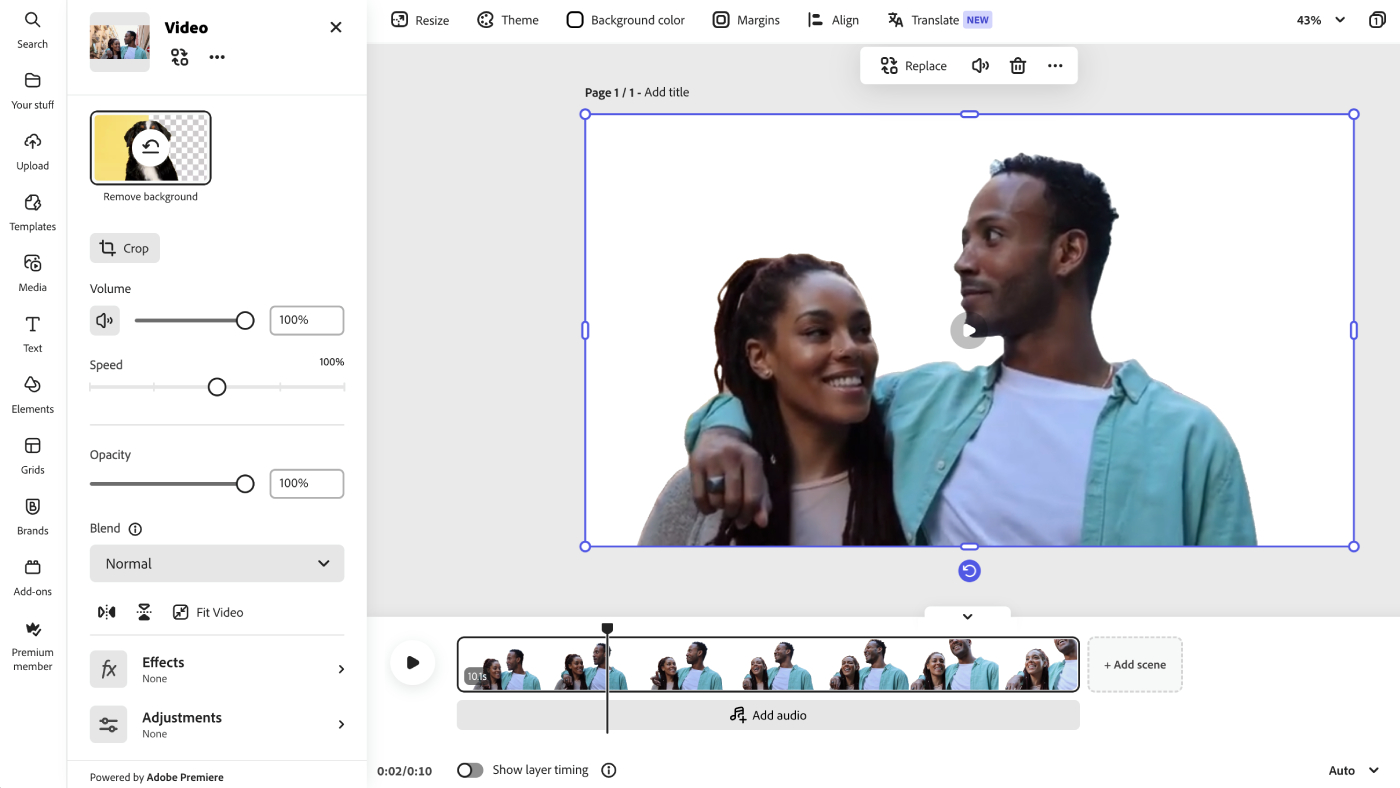
Task: Click Replace in the floating toolbar
Action: tap(914, 66)
